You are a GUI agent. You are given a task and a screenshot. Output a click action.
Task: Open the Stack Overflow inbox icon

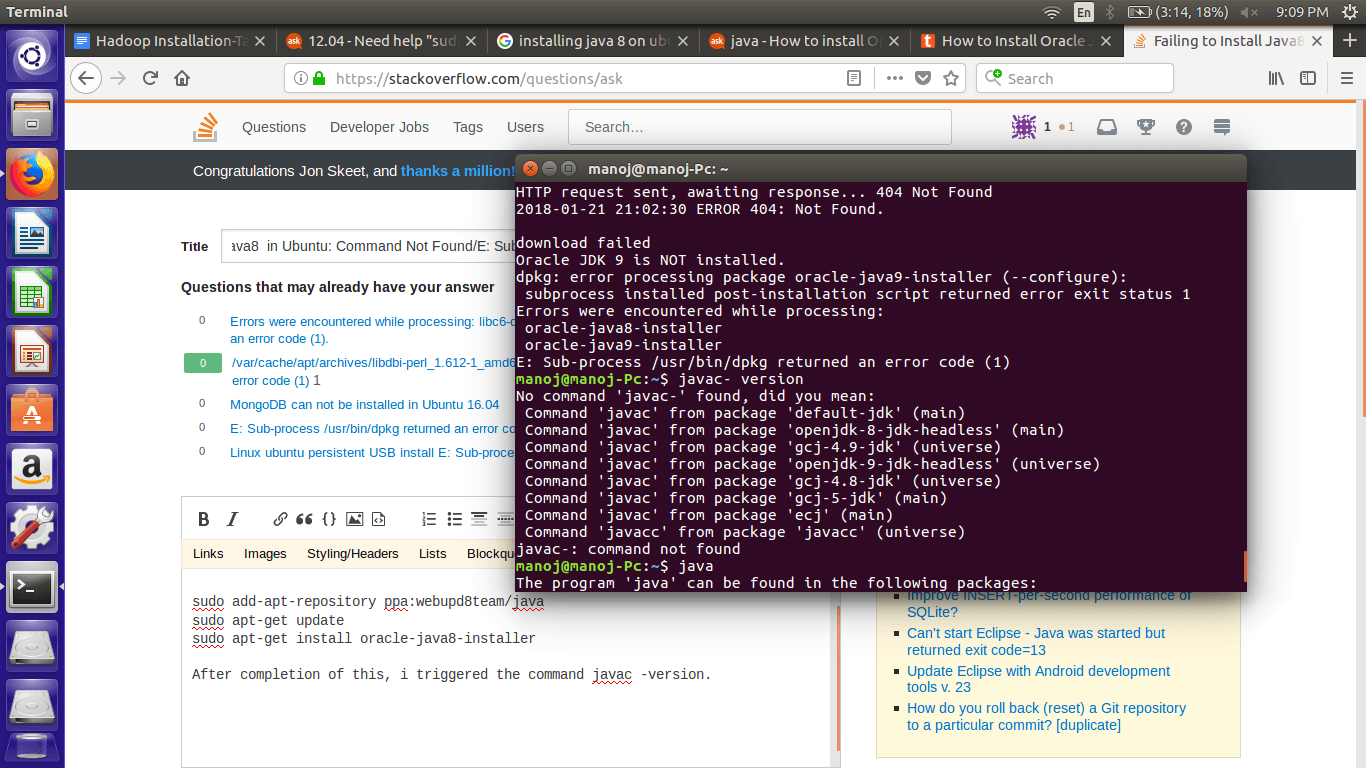[x=1107, y=127]
